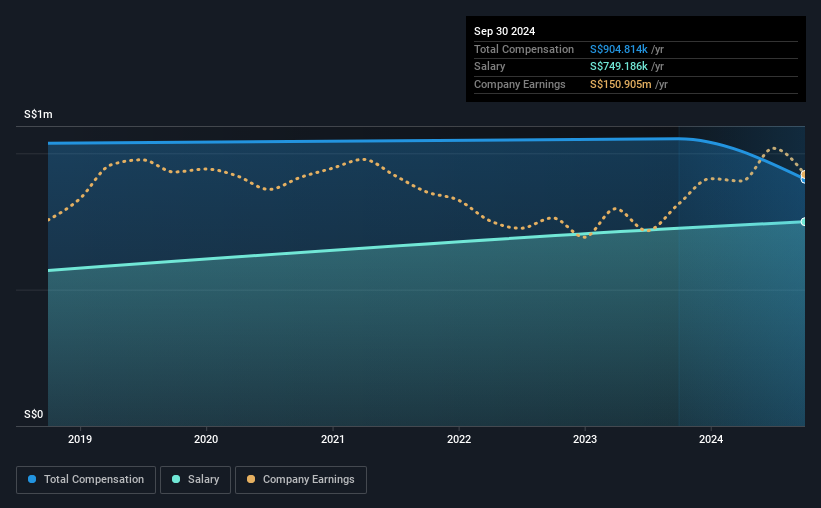Click the S$0 y-axis label

coord(34,414)
